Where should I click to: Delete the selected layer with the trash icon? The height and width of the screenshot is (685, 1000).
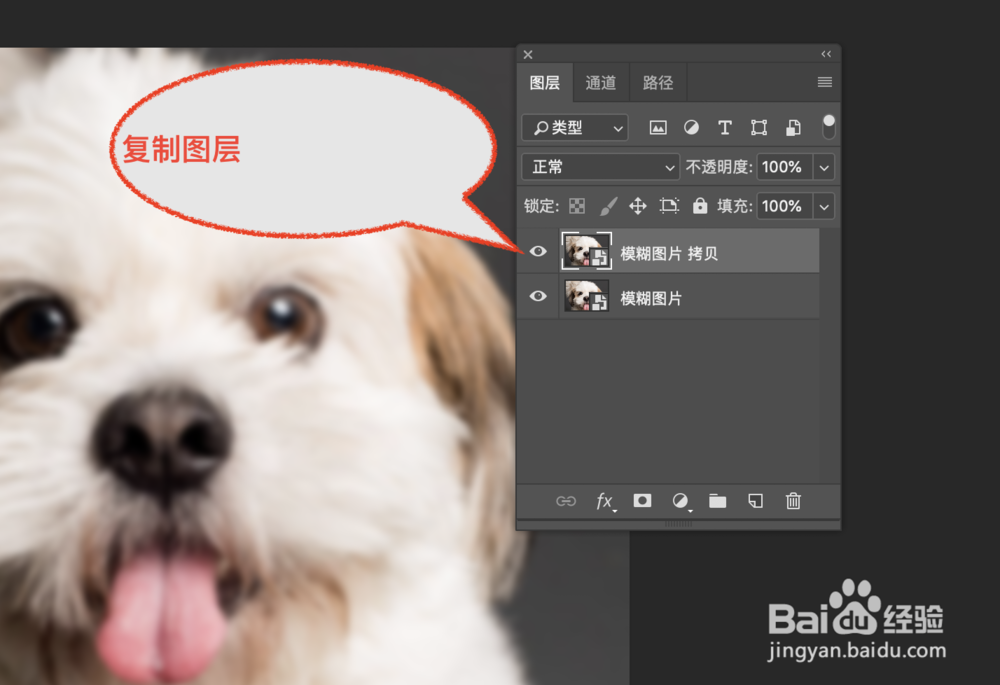(x=793, y=501)
